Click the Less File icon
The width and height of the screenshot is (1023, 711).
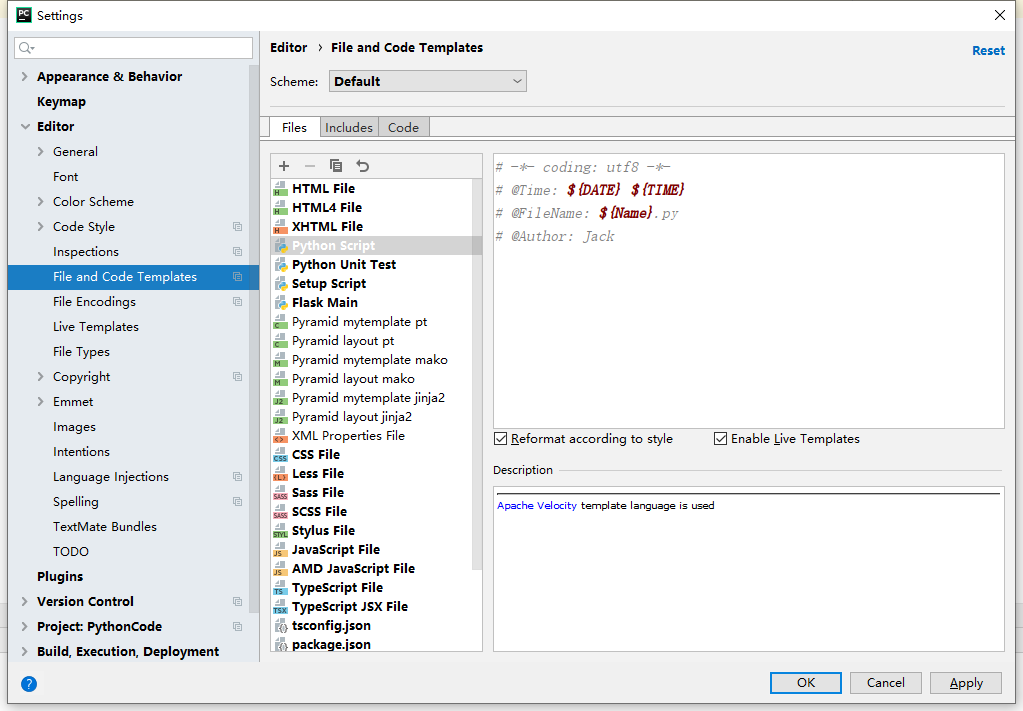coord(281,474)
